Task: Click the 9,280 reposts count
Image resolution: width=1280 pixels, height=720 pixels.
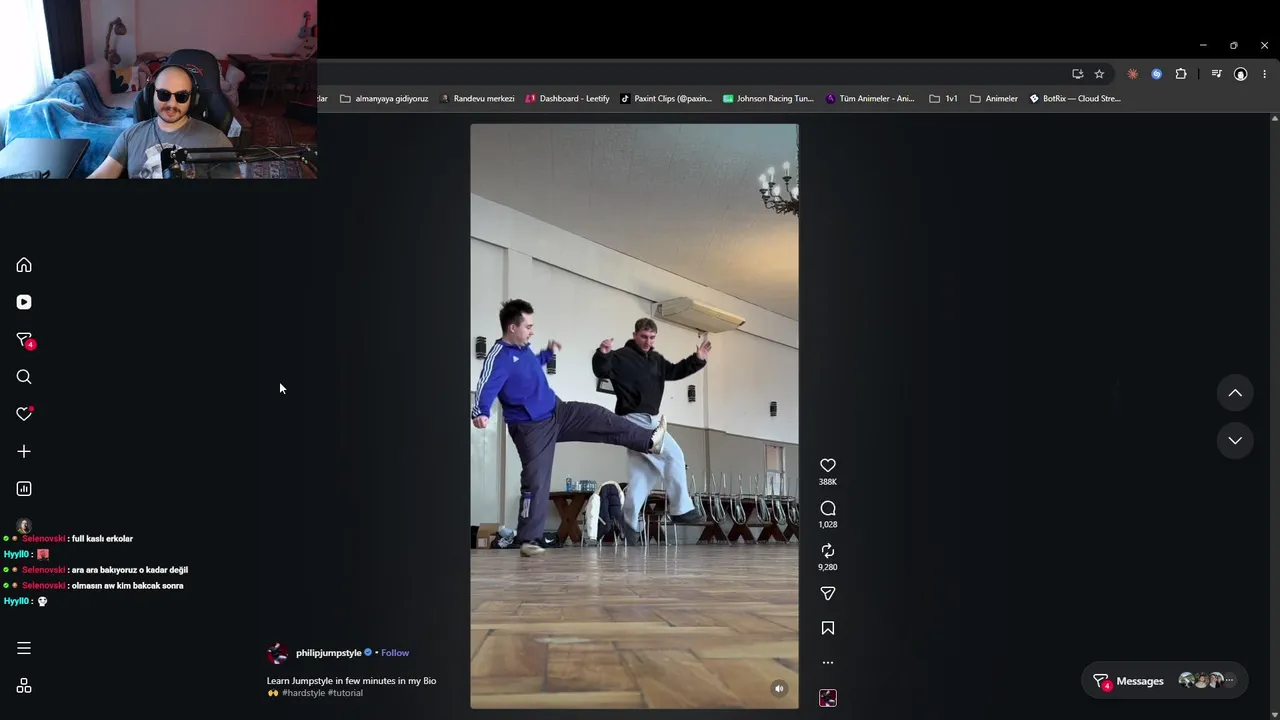Action: click(x=828, y=567)
